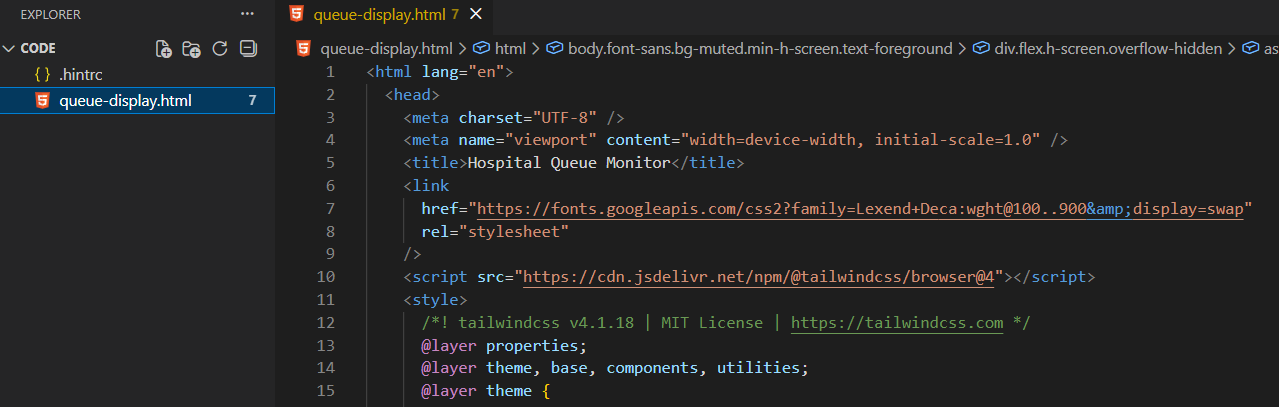
Task: Select queue-display.html in the file tree
Action: tap(125, 100)
